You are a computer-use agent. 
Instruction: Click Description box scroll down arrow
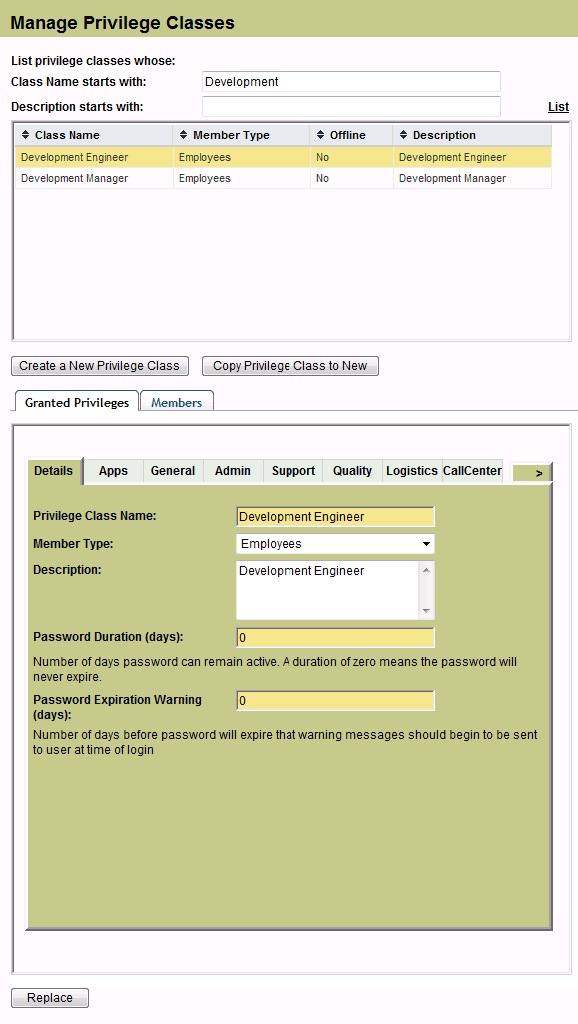pyautogui.click(x=426, y=611)
